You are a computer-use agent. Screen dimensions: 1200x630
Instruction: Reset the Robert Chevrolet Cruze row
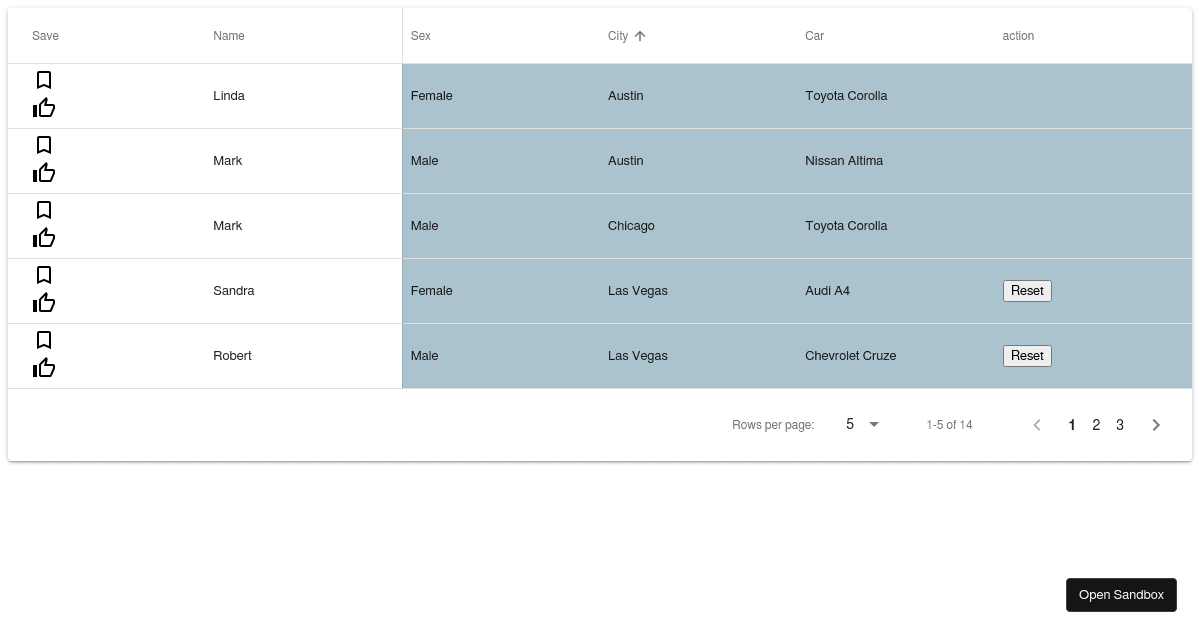(x=1027, y=356)
